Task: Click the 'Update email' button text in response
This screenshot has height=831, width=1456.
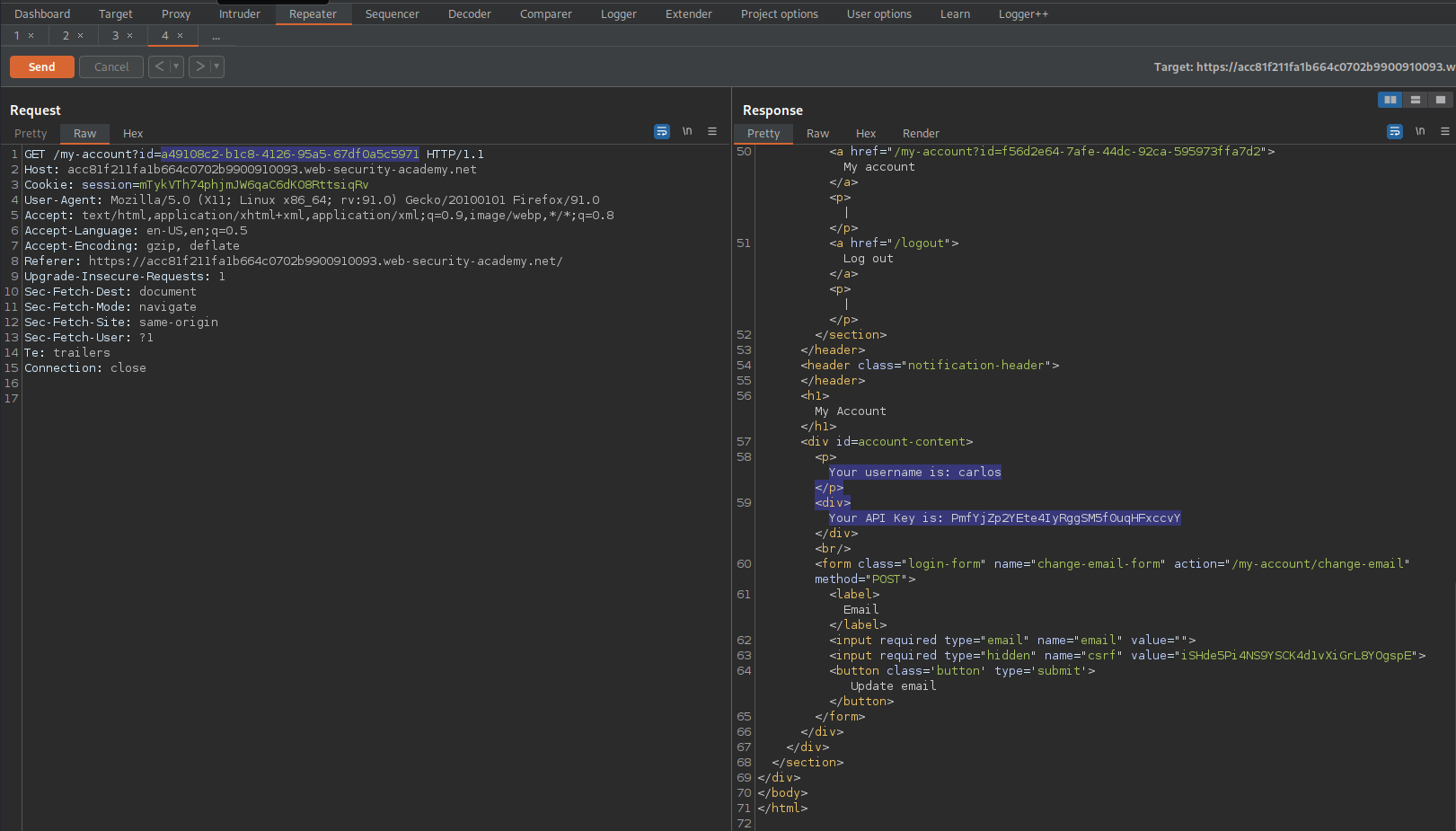Action: coord(894,686)
